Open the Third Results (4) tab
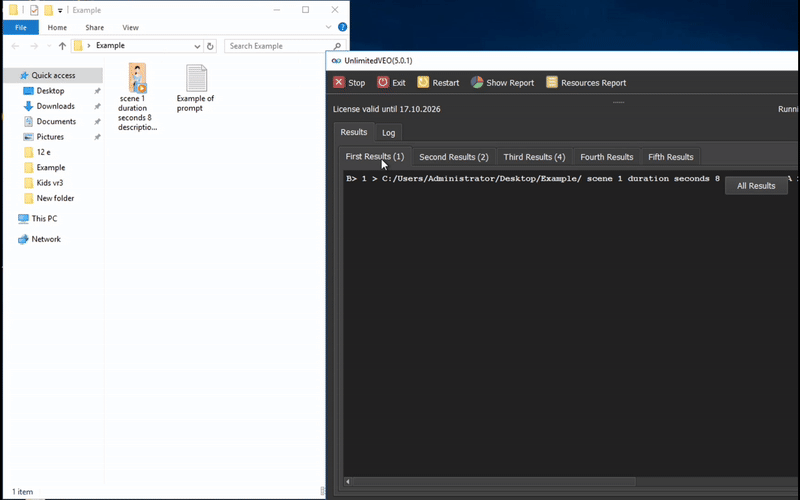The image size is (800, 500). pos(534,157)
